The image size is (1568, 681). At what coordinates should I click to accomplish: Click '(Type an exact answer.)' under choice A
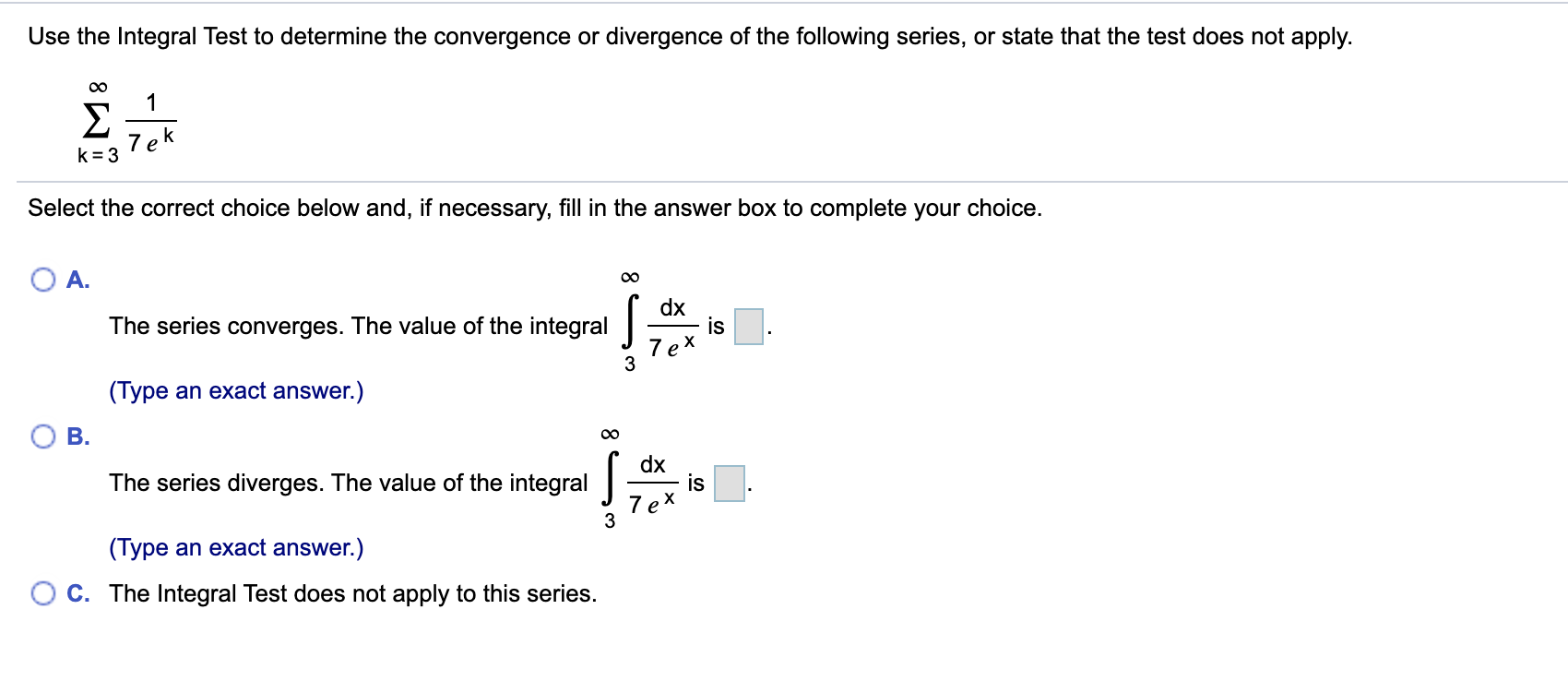point(236,390)
